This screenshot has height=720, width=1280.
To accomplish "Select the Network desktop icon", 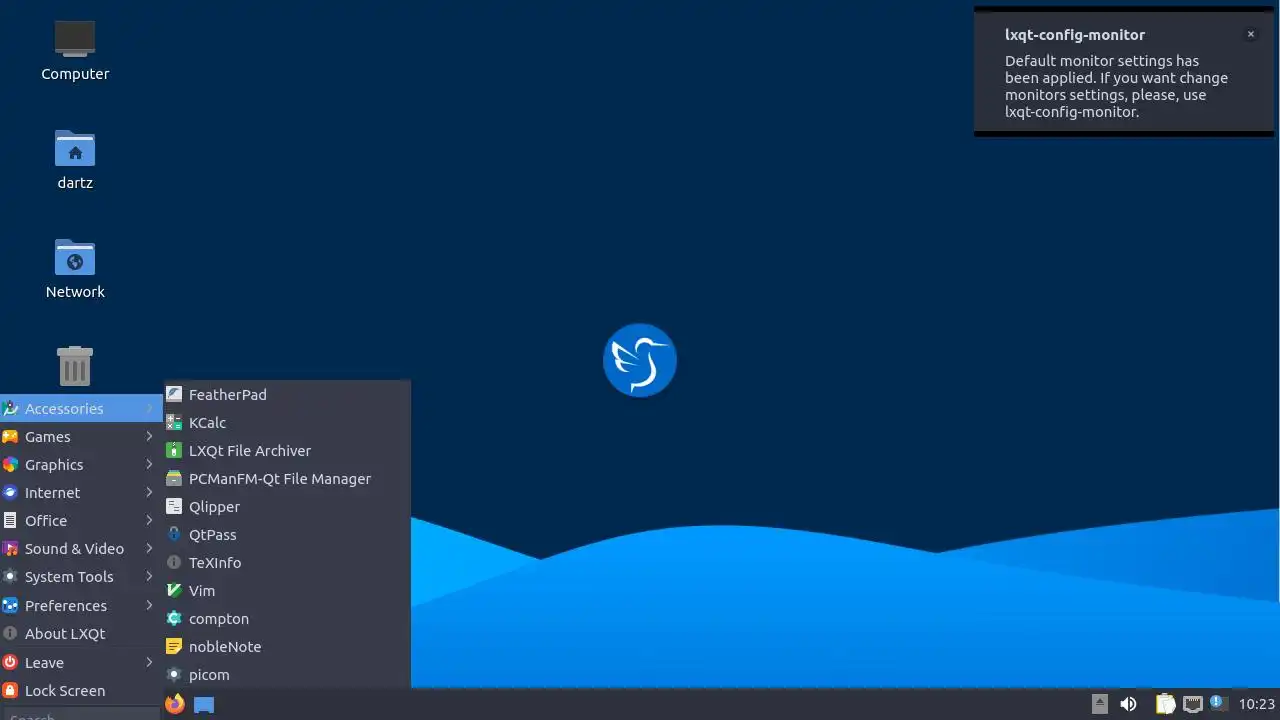I will pyautogui.click(x=75, y=268).
